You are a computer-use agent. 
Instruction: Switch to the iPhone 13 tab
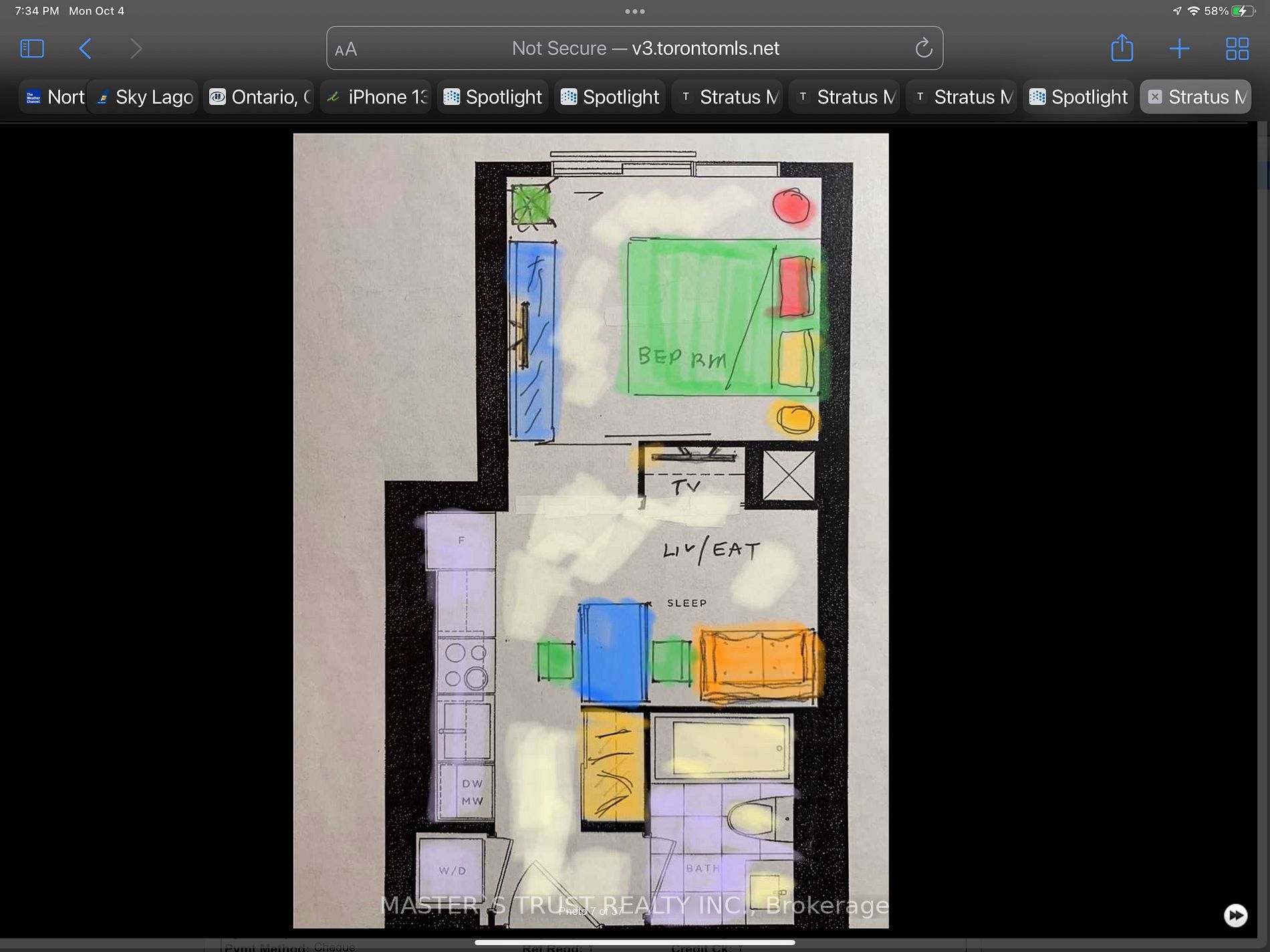(x=376, y=97)
